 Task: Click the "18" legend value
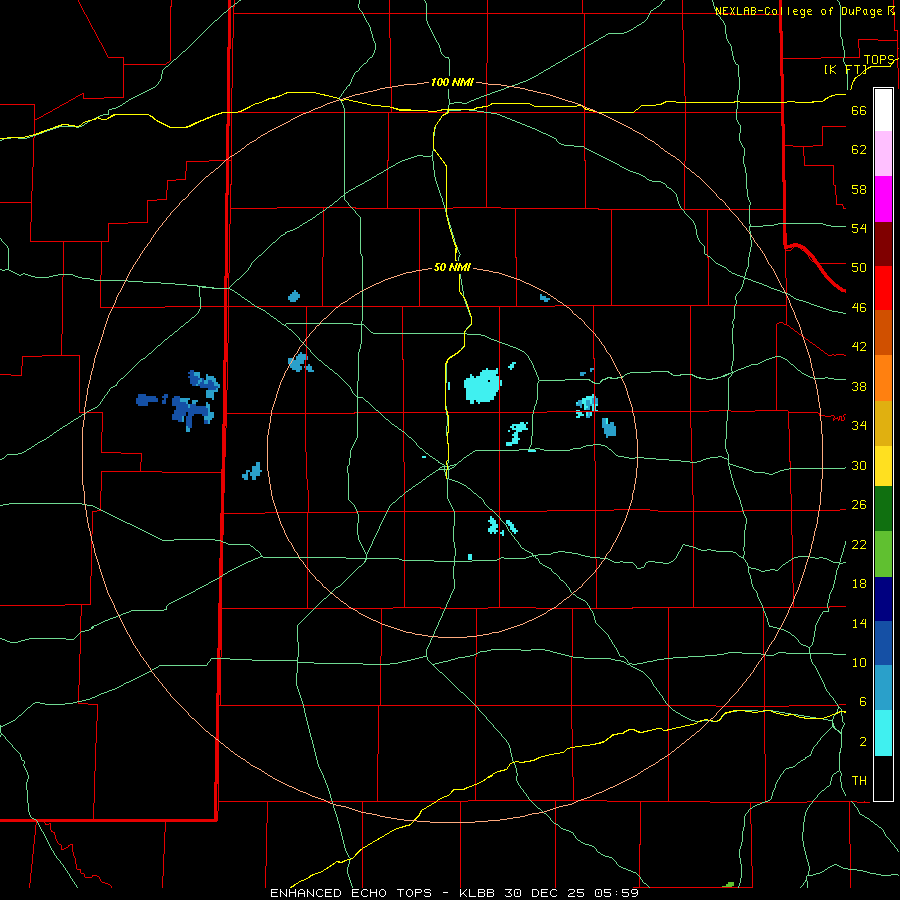point(859,584)
